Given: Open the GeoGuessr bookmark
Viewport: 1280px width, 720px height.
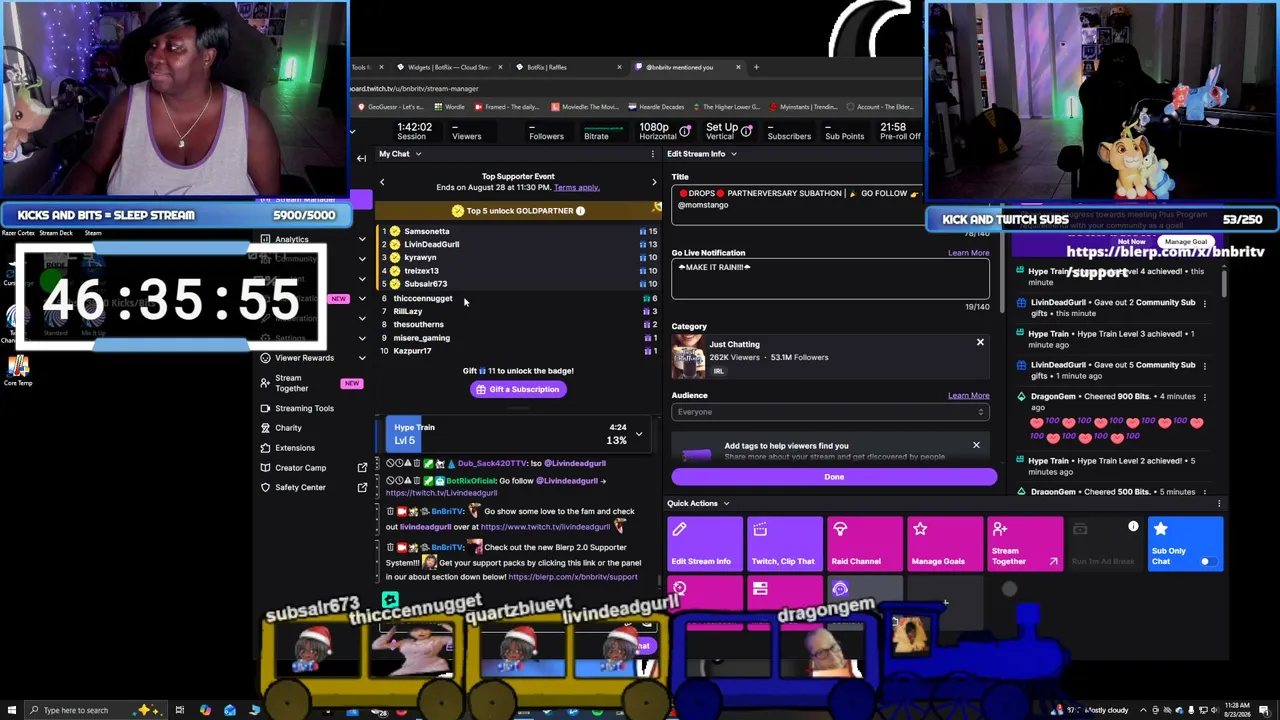Looking at the screenshot, I should [x=393, y=107].
